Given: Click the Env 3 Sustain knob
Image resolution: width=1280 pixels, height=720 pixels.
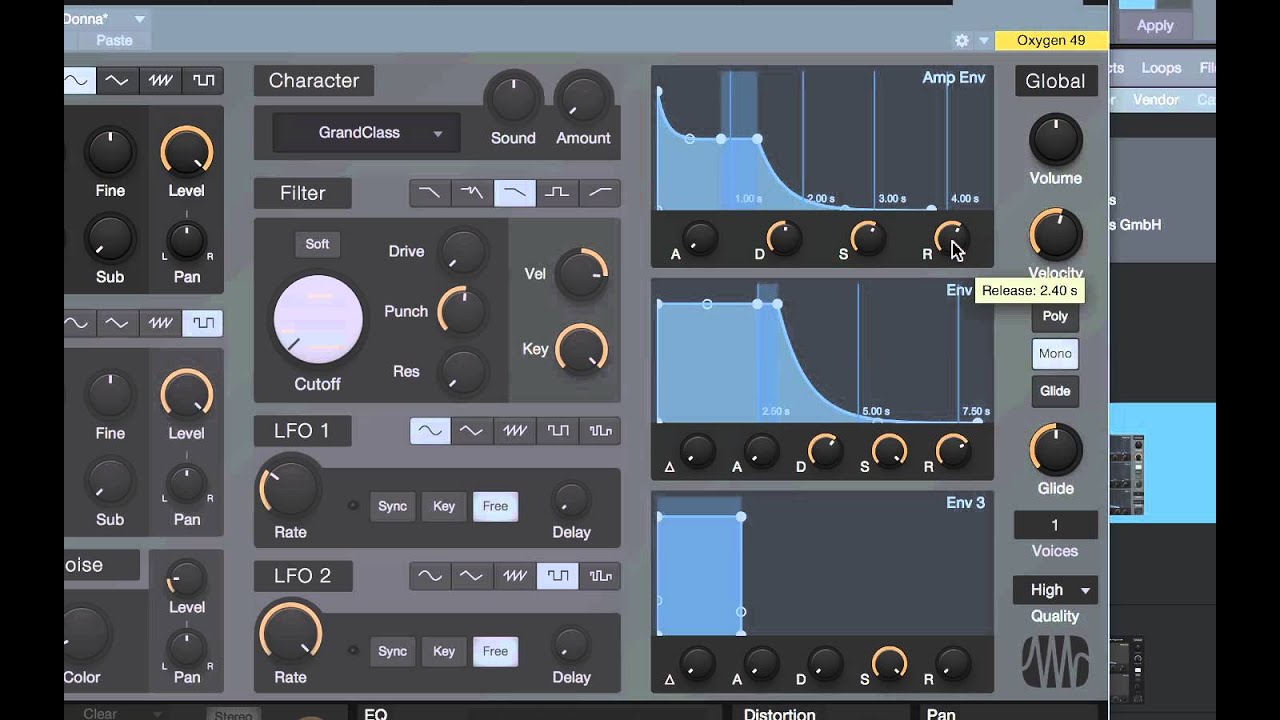Looking at the screenshot, I should click(x=888, y=665).
